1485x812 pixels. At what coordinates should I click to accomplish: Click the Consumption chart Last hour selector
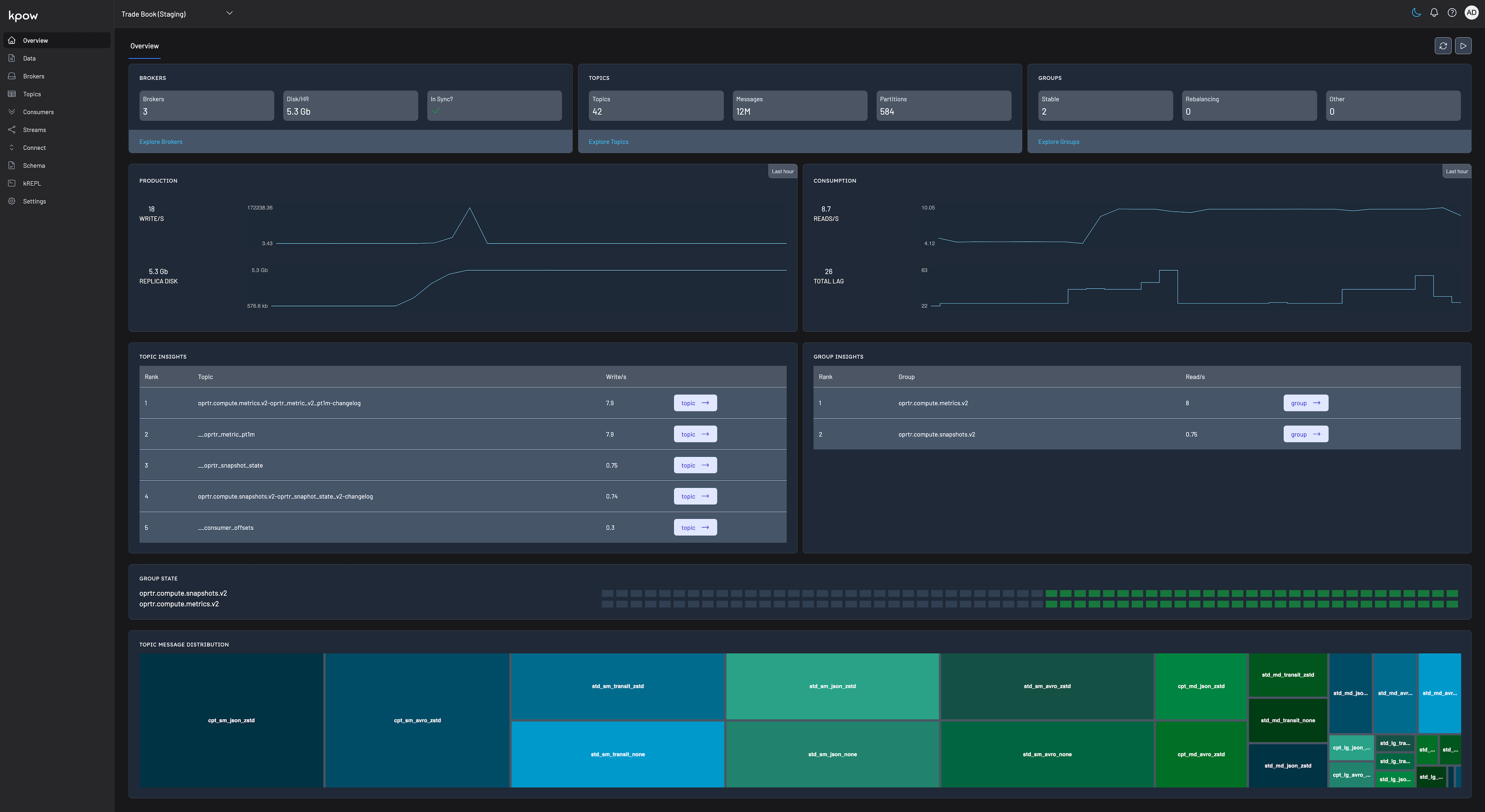click(1456, 172)
